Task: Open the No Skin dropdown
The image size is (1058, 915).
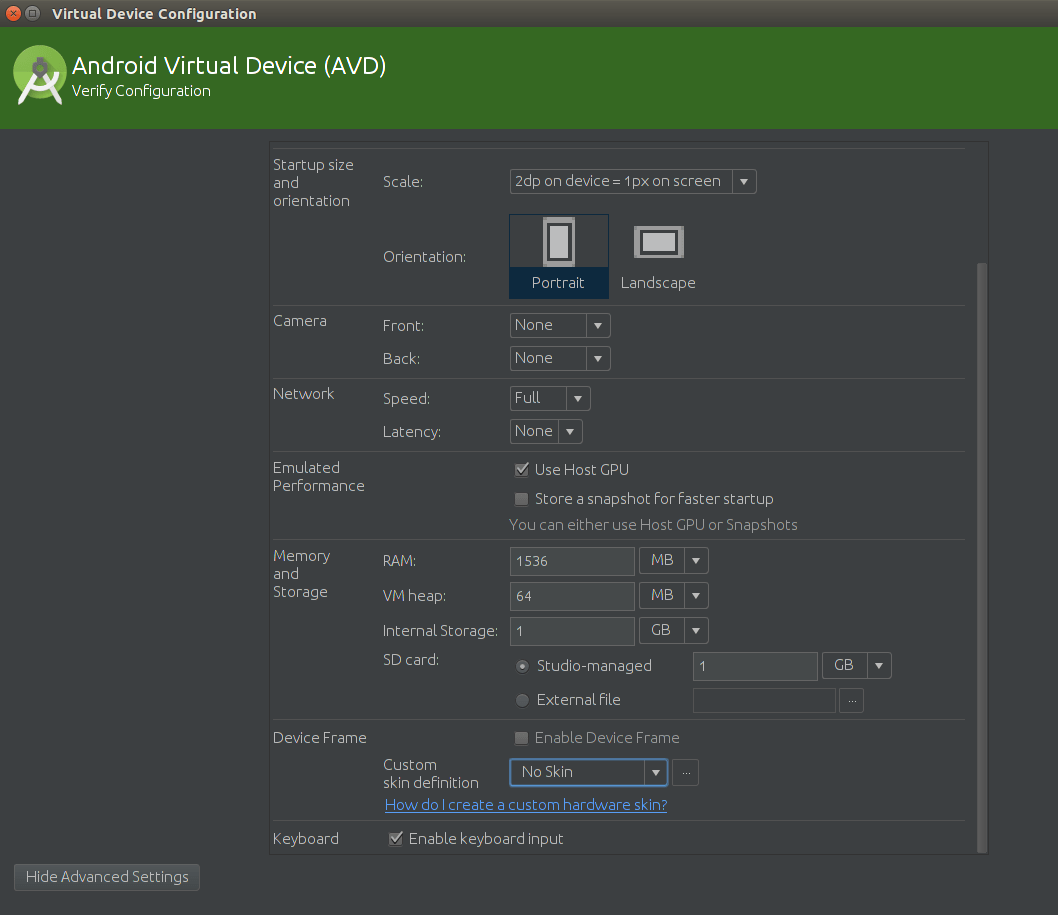Action: (x=588, y=773)
